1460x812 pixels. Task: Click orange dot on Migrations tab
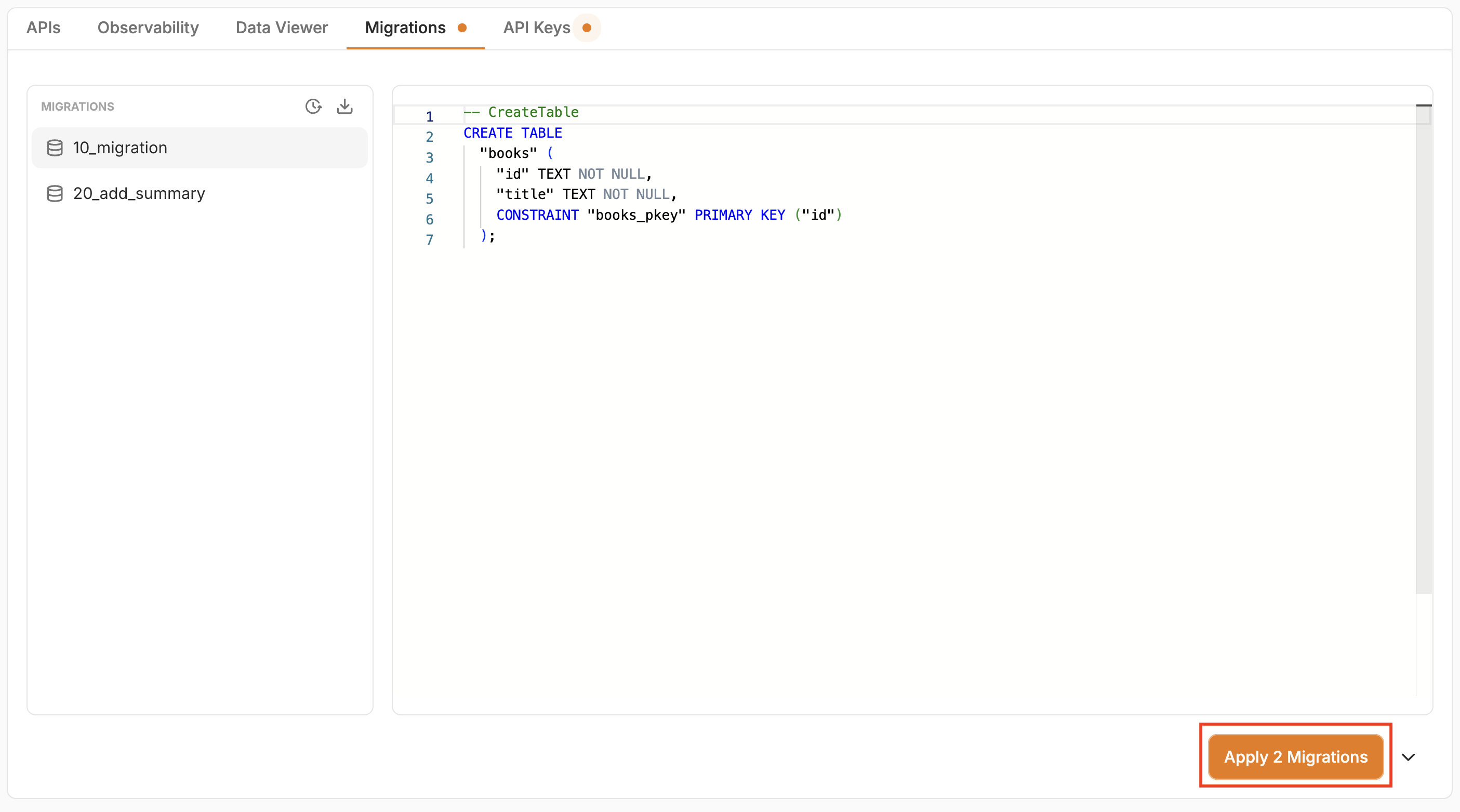tap(462, 28)
